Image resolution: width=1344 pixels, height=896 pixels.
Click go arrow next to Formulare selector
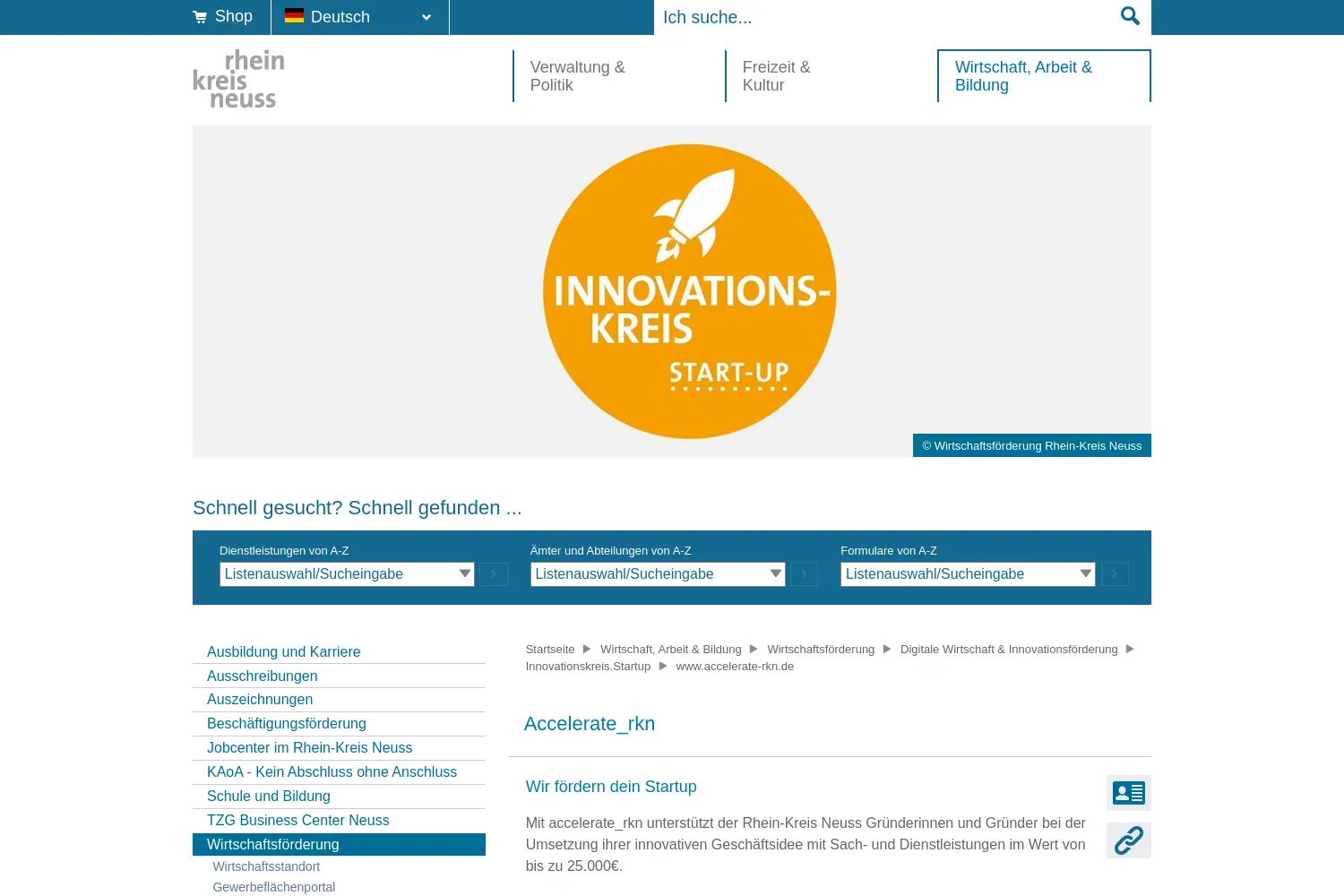(1115, 574)
